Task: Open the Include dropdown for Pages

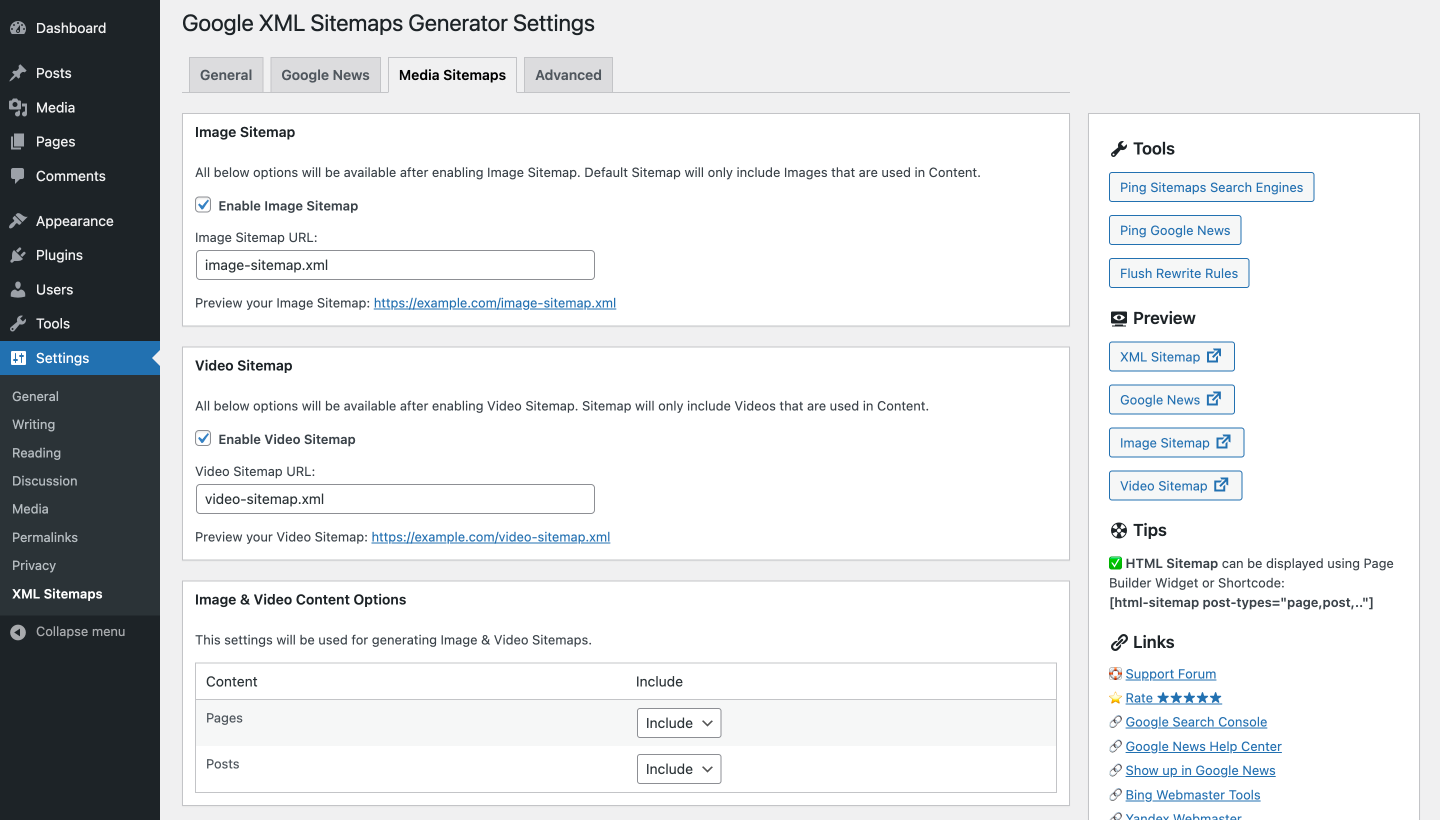Action: tap(679, 723)
